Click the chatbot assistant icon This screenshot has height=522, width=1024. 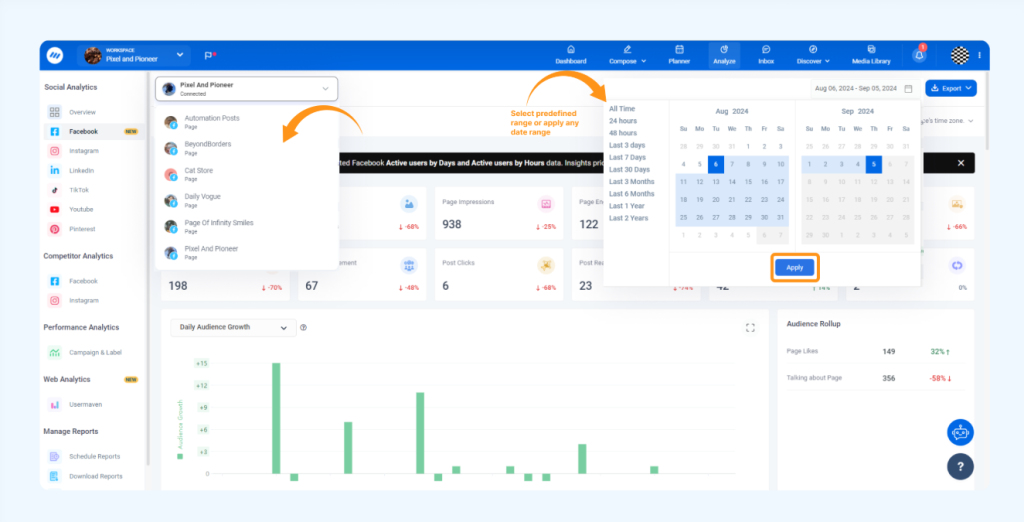click(960, 432)
